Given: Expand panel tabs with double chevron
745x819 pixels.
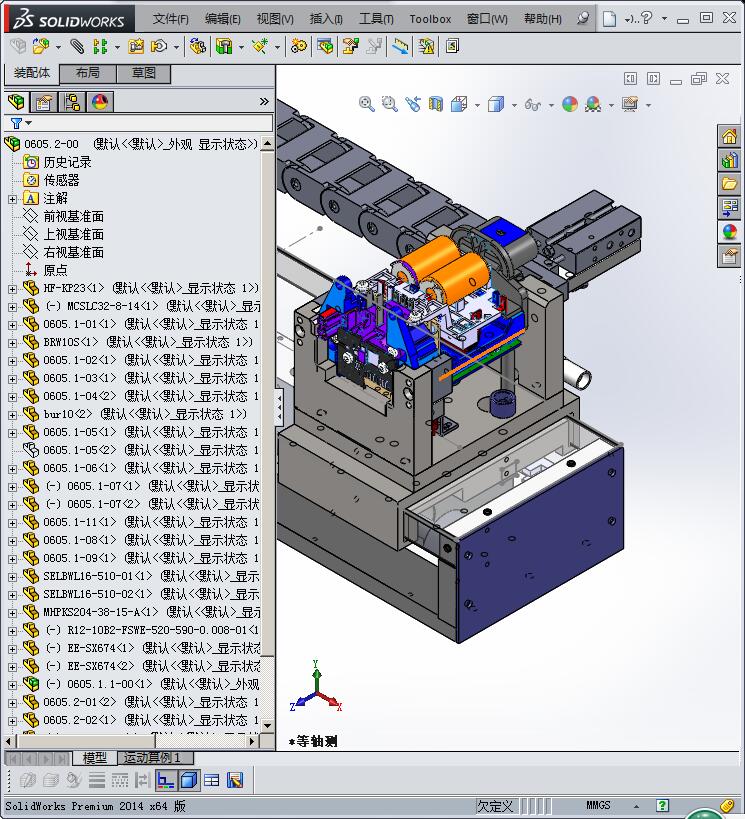Looking at the screenshot, I should 264,102.
